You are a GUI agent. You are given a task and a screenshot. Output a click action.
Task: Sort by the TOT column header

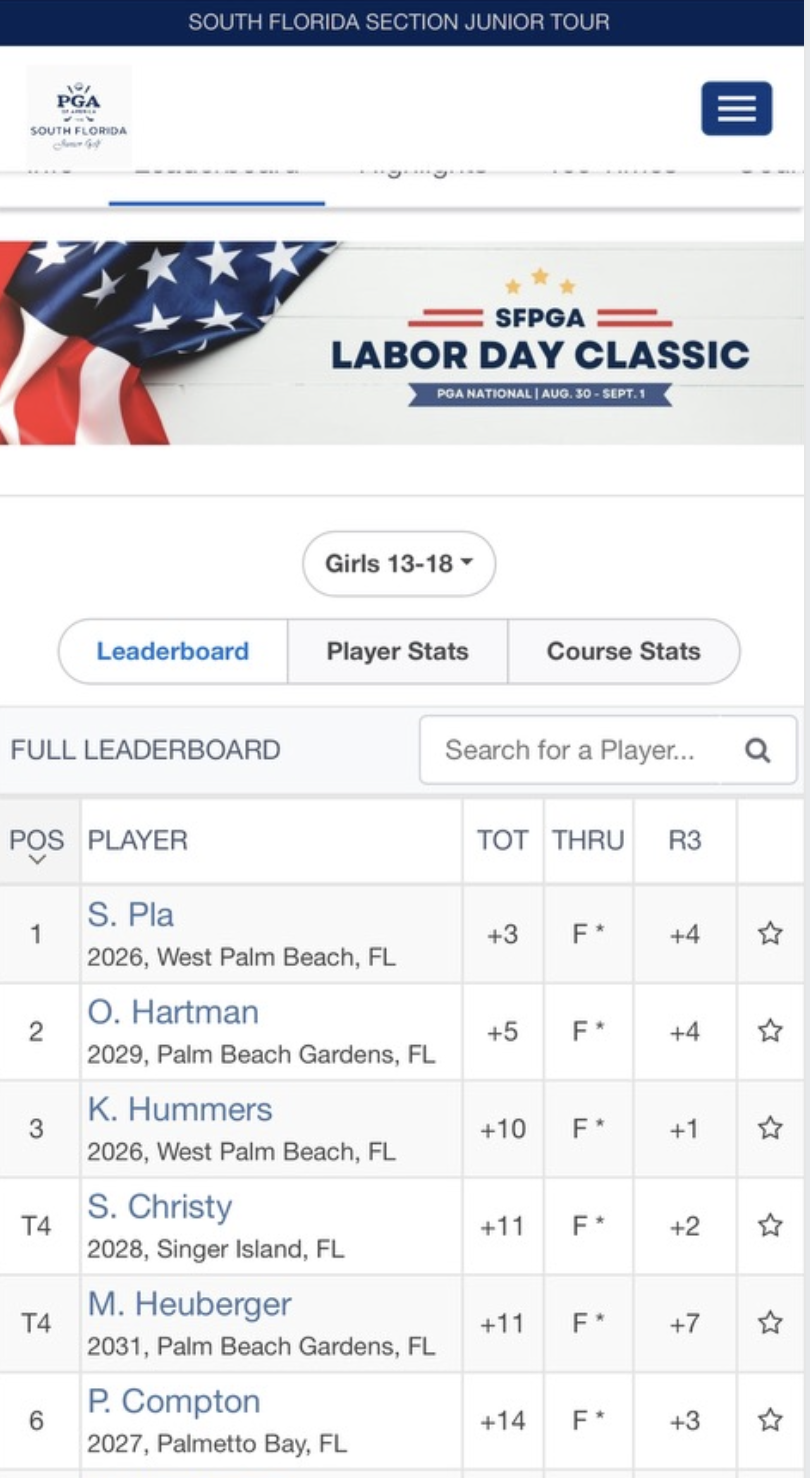[x=502, y=840]
